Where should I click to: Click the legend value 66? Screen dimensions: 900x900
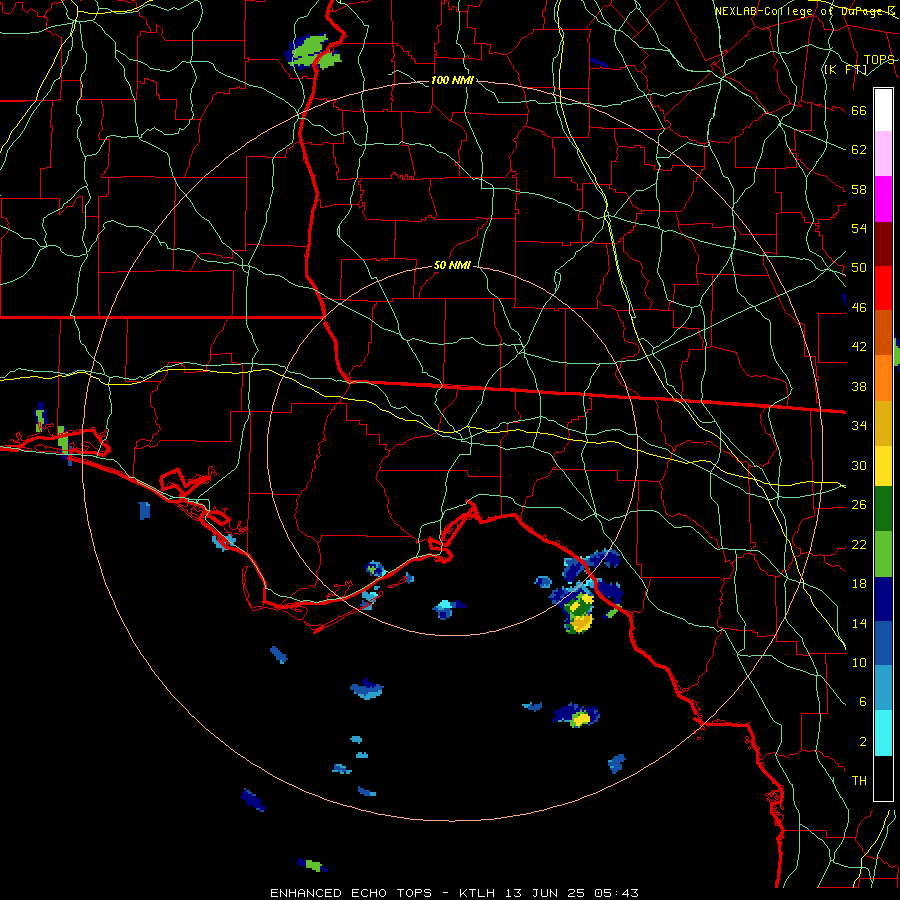(x=859, y=110)
